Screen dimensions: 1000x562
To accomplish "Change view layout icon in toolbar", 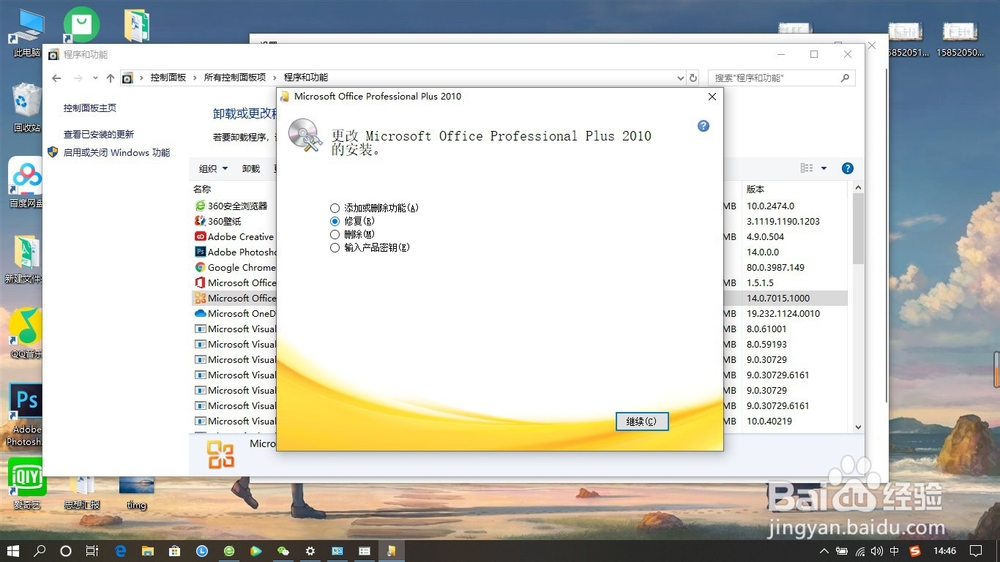I will tap(807, 168).
